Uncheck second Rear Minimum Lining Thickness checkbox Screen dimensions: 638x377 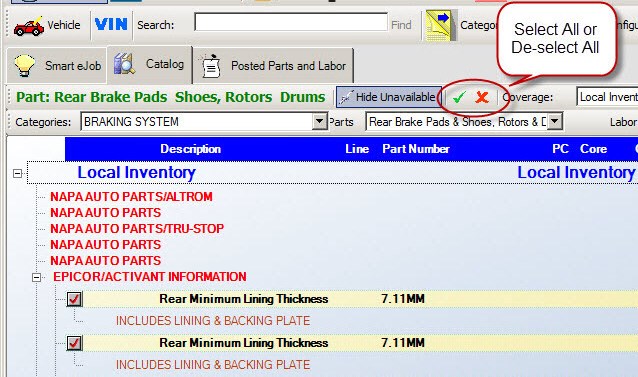coord(74,343)
